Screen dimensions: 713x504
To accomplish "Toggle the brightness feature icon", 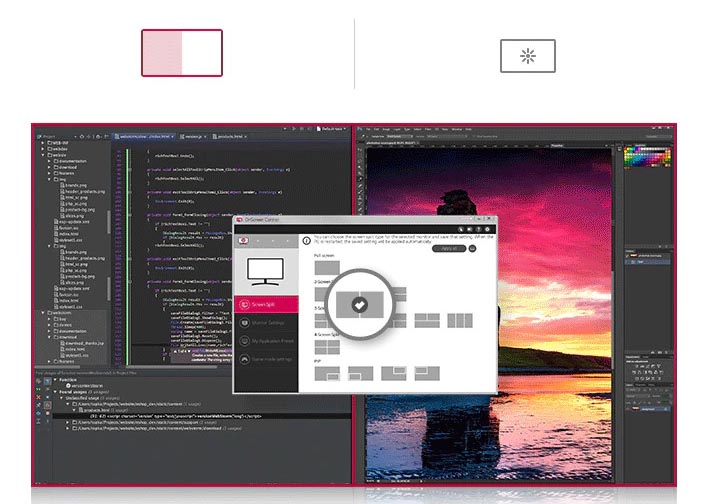I will (x=528, y=56).
